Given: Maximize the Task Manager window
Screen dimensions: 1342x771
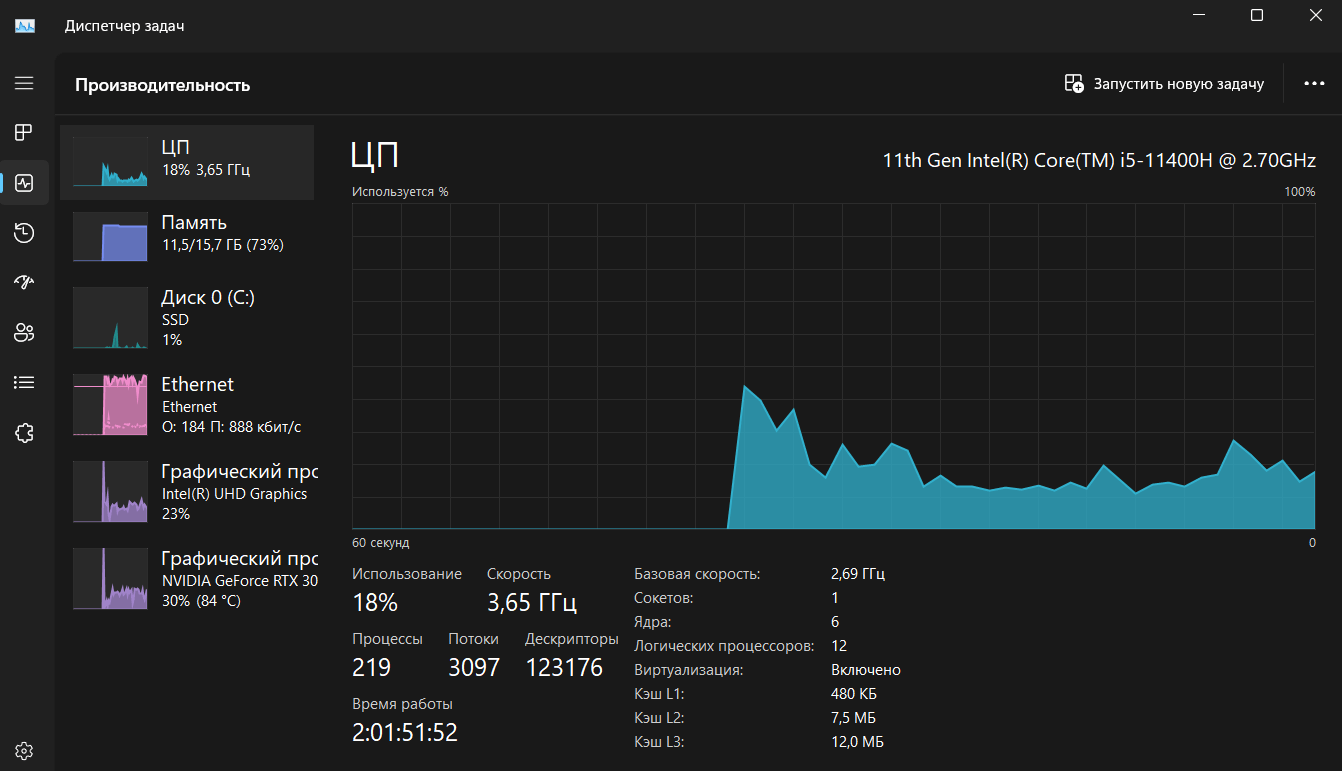Looking at the screenshot, I should pyautogui.click(x=1257, y=15).
